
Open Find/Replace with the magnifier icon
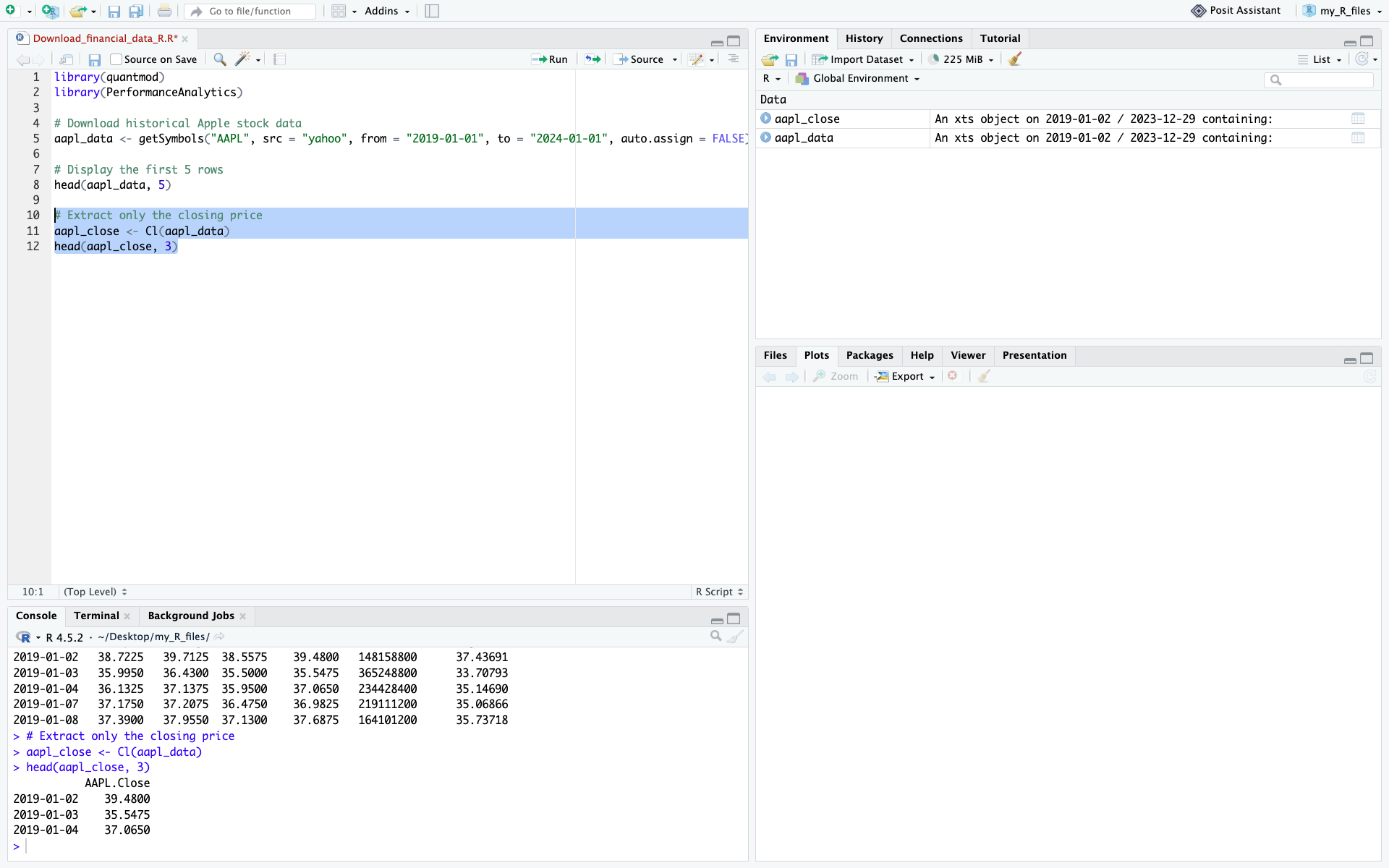[x=220, y=59]
